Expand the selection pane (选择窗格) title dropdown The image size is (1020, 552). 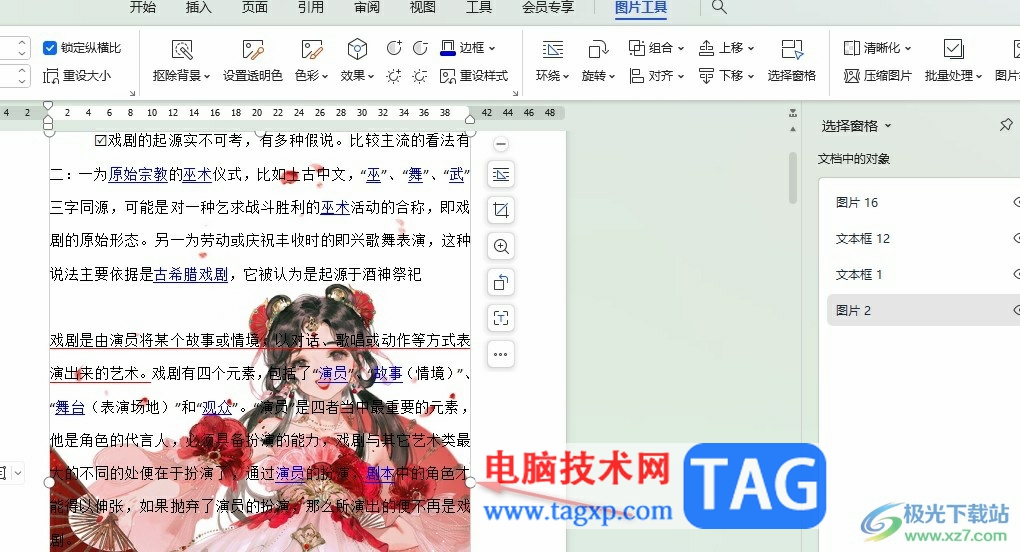point(888,126)
